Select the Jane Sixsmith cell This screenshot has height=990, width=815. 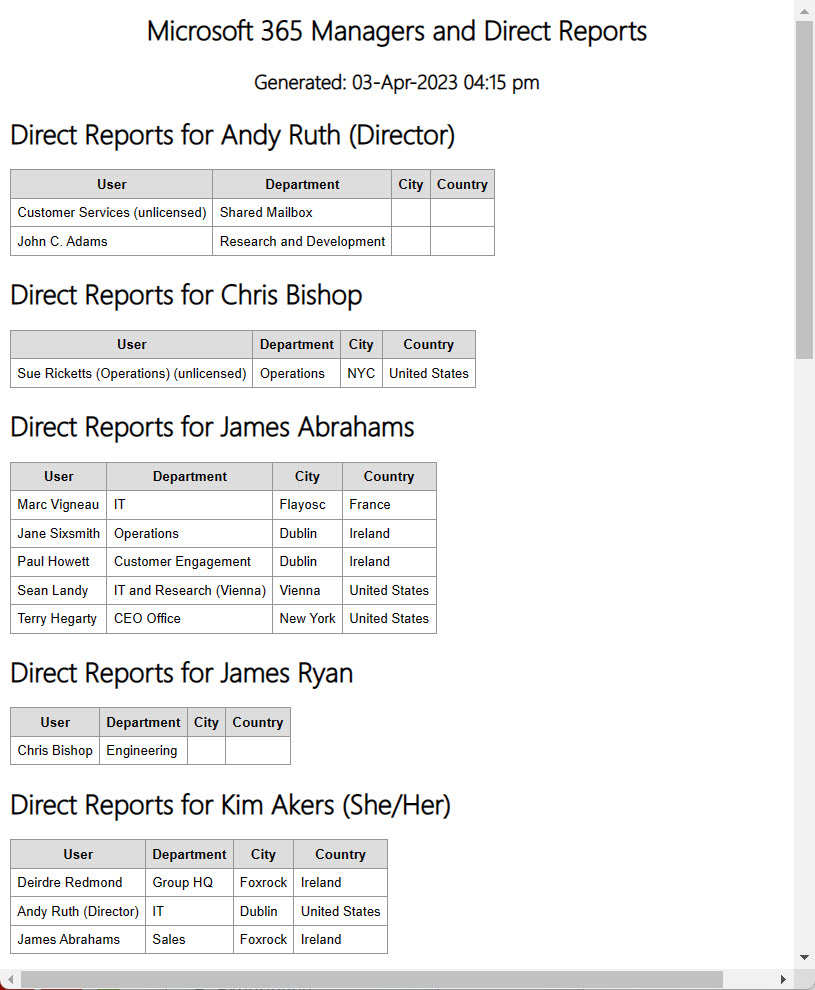59,534
